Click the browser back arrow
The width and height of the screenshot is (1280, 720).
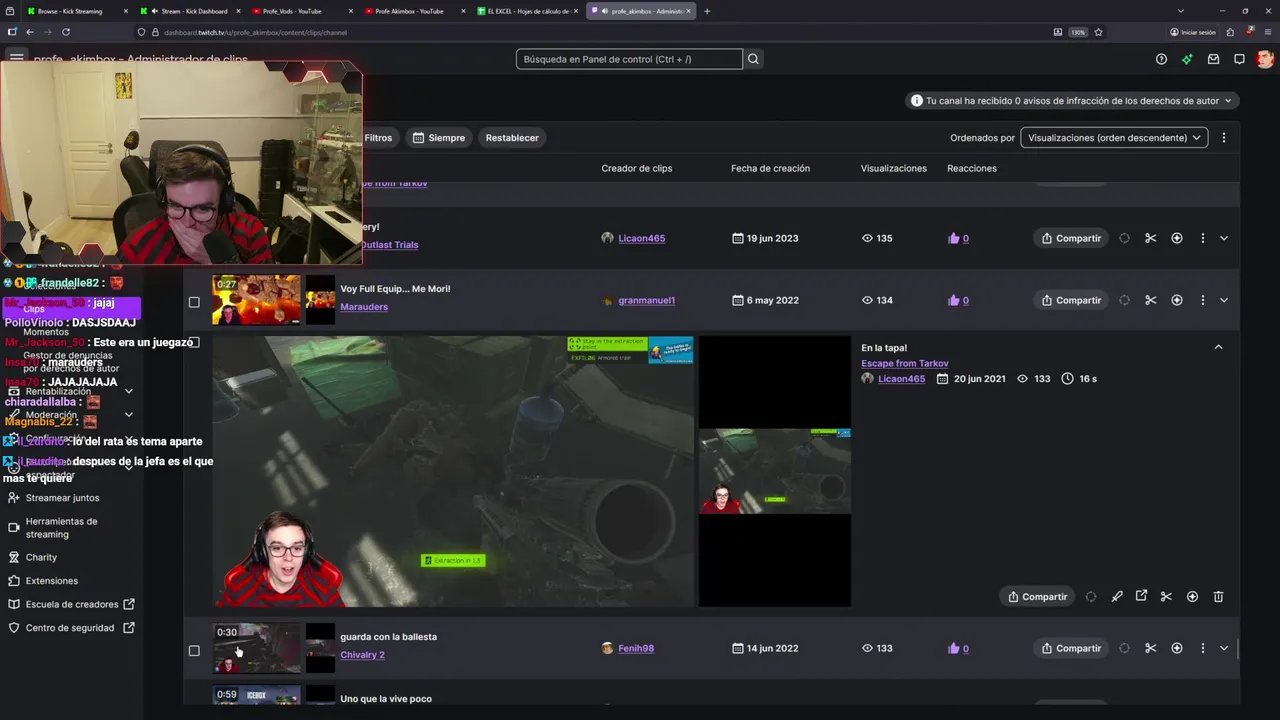click(x=29, y=32)
